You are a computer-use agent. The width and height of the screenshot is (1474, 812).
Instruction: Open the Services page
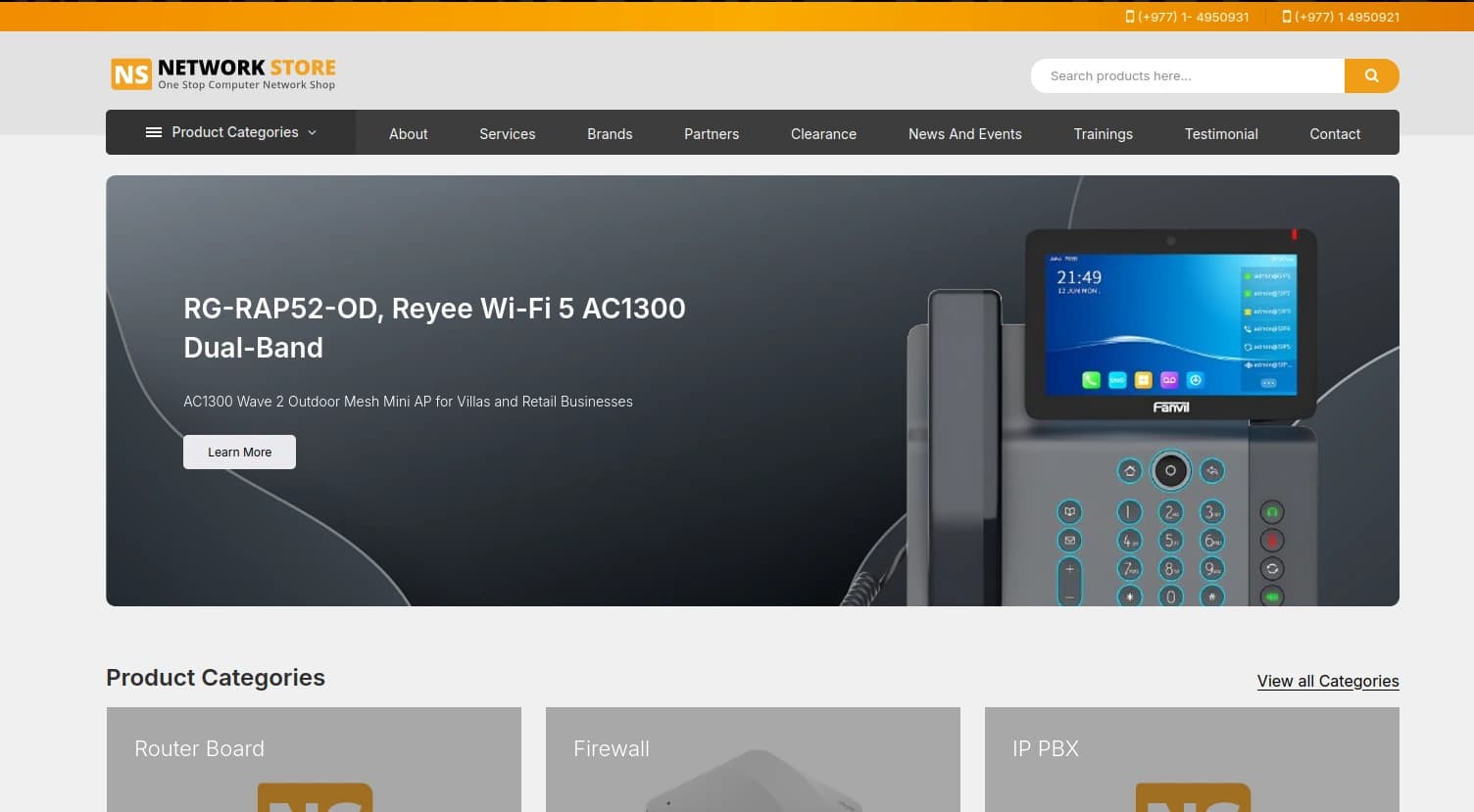(x=507, y=134)
